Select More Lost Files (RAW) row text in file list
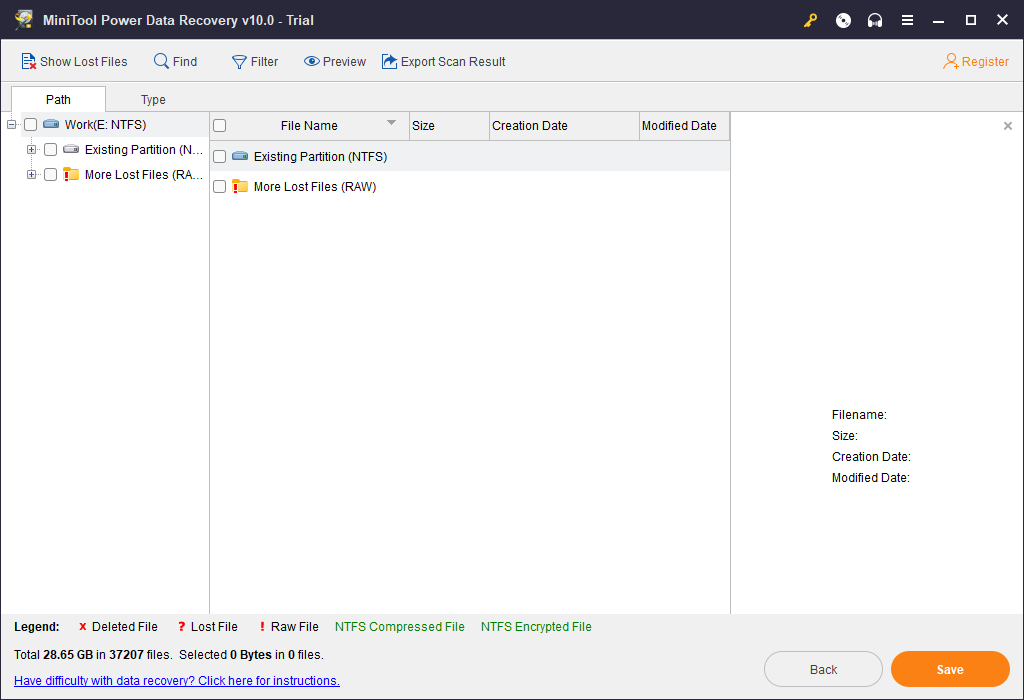This screenshot has width=1024, height=700. [315, 187]
